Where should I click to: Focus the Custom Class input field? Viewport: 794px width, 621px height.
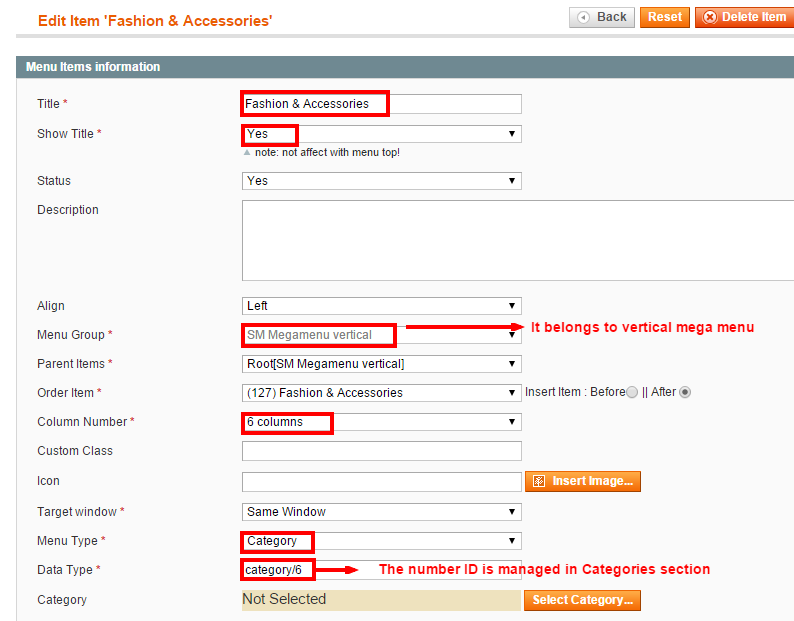pos(381,451)
